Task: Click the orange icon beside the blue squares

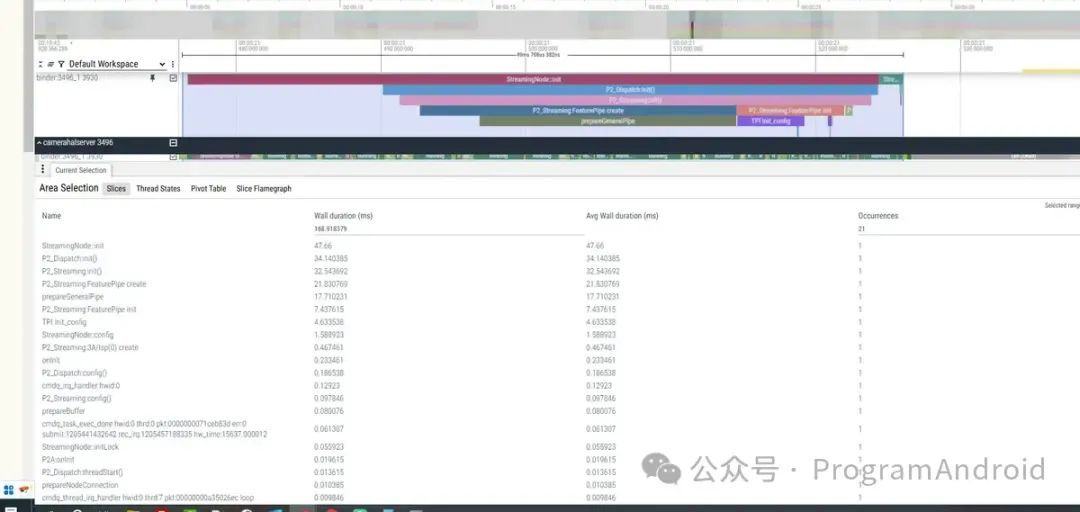Action: coord(24,490)
